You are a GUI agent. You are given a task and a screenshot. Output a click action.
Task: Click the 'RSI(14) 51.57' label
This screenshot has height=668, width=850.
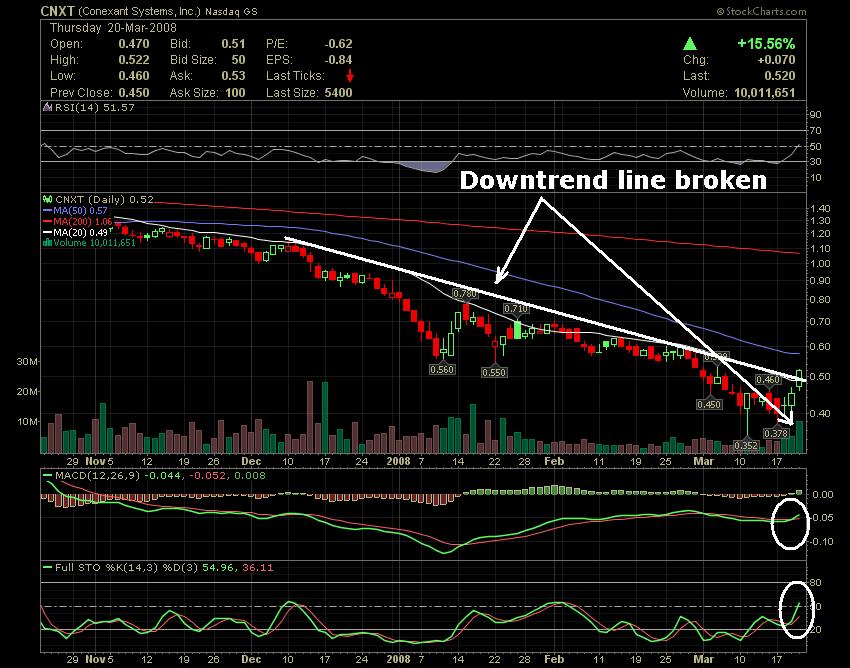tap(95, 107)
